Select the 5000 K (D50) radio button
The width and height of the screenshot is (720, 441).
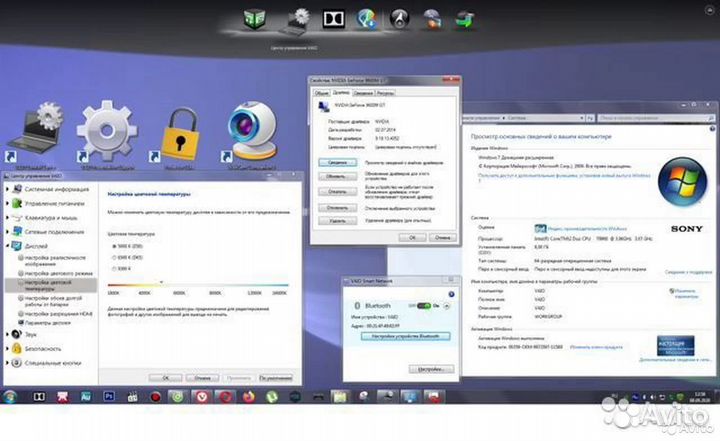(114, 246)
